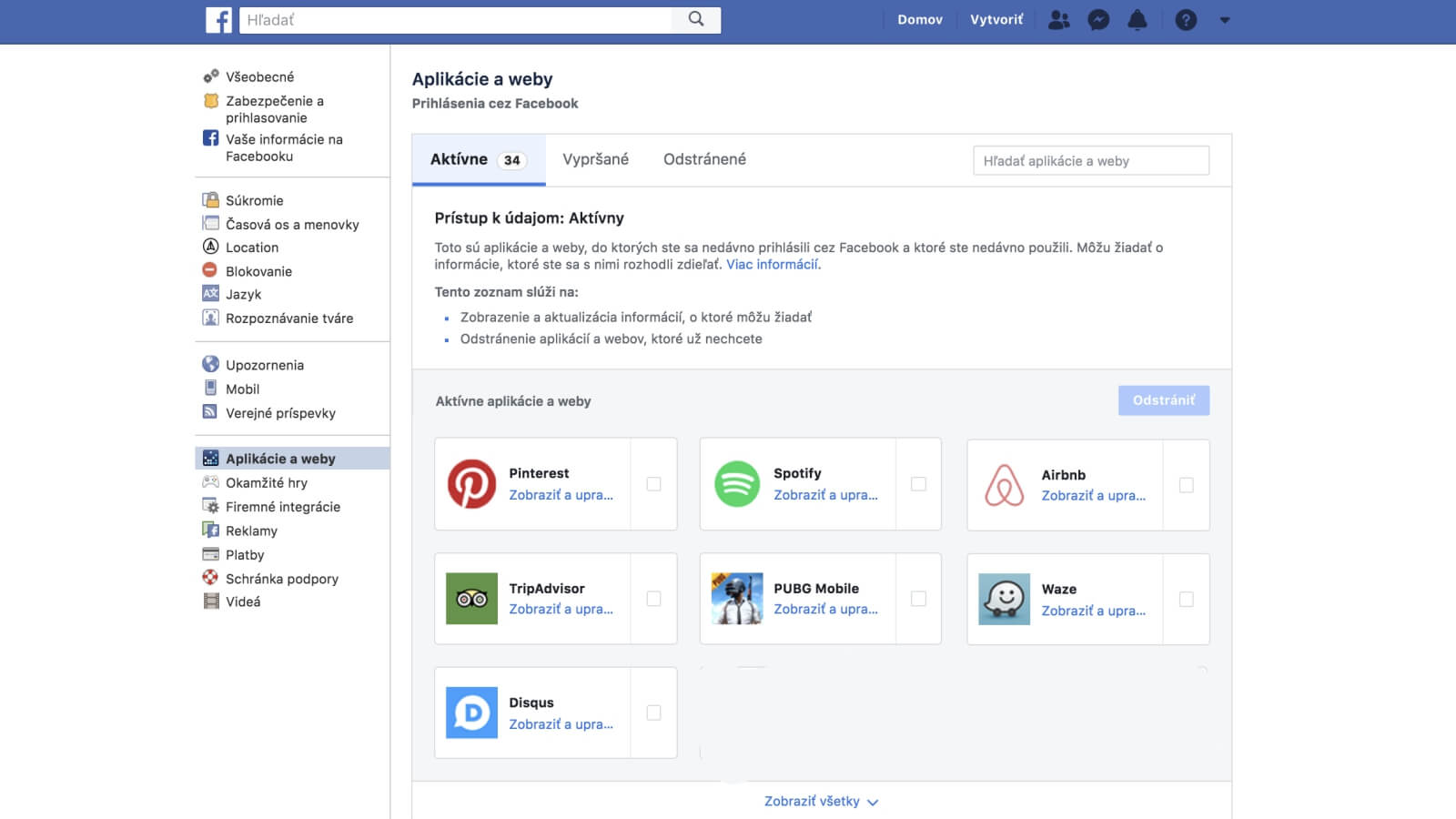Tick the Pinterest checkbox
1456x819 pixels.
[653, 484]
